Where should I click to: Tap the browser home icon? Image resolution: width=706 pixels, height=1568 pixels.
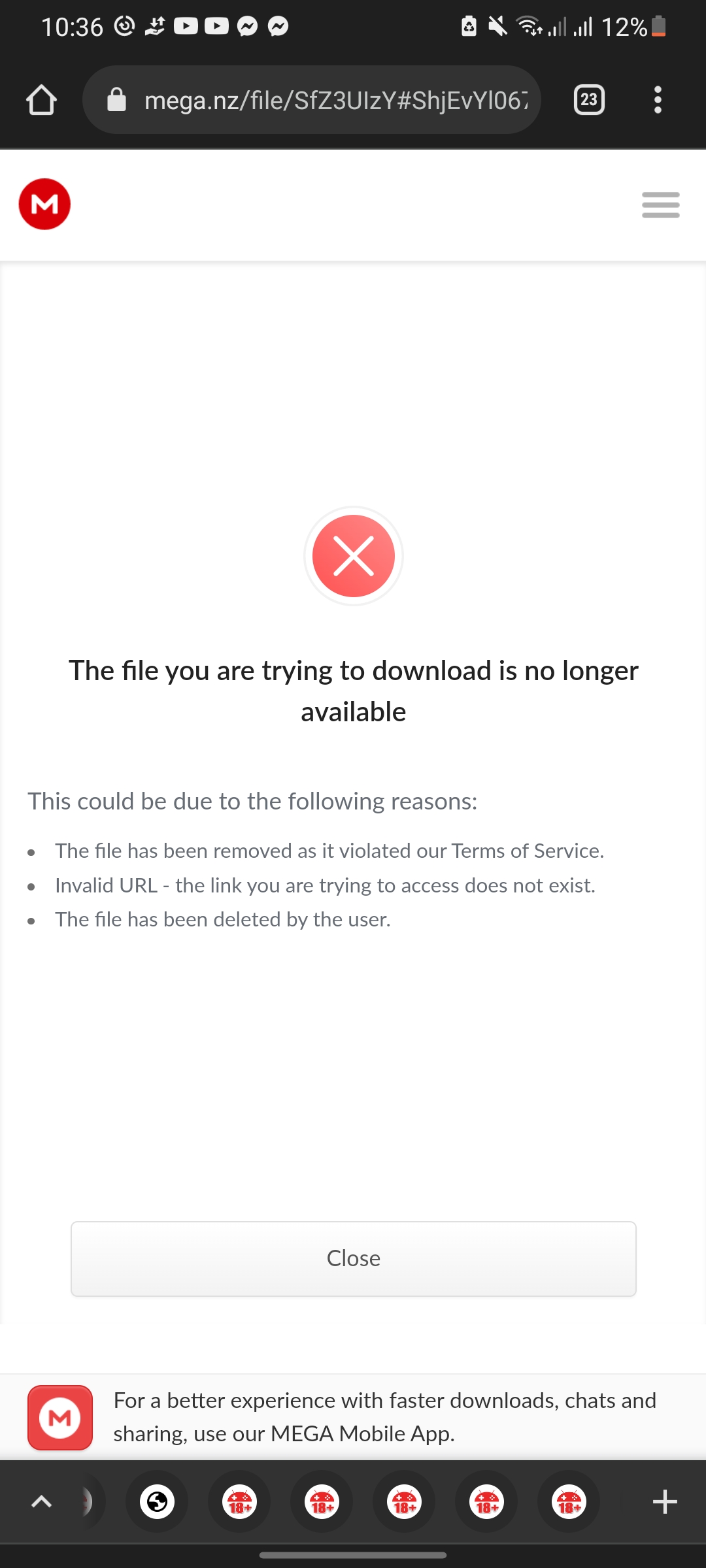point(41,100)
